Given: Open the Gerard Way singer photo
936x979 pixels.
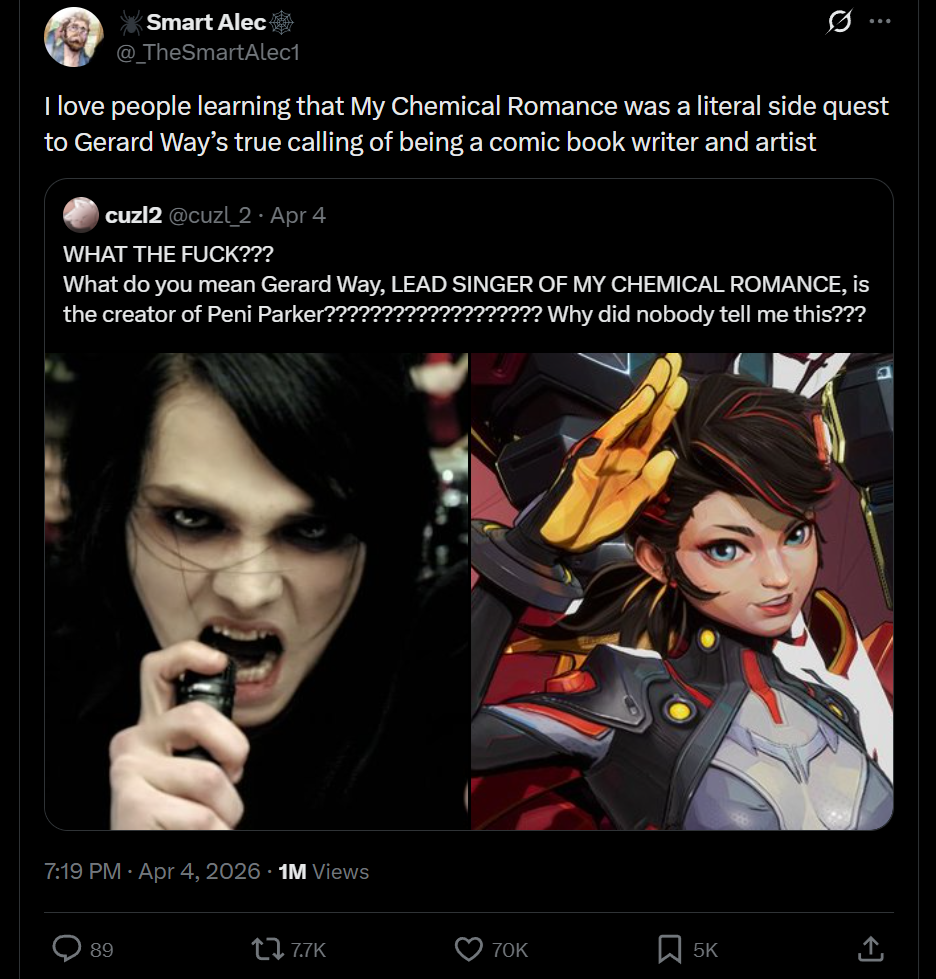Looking at the screenshot, I should pos(256,591).
